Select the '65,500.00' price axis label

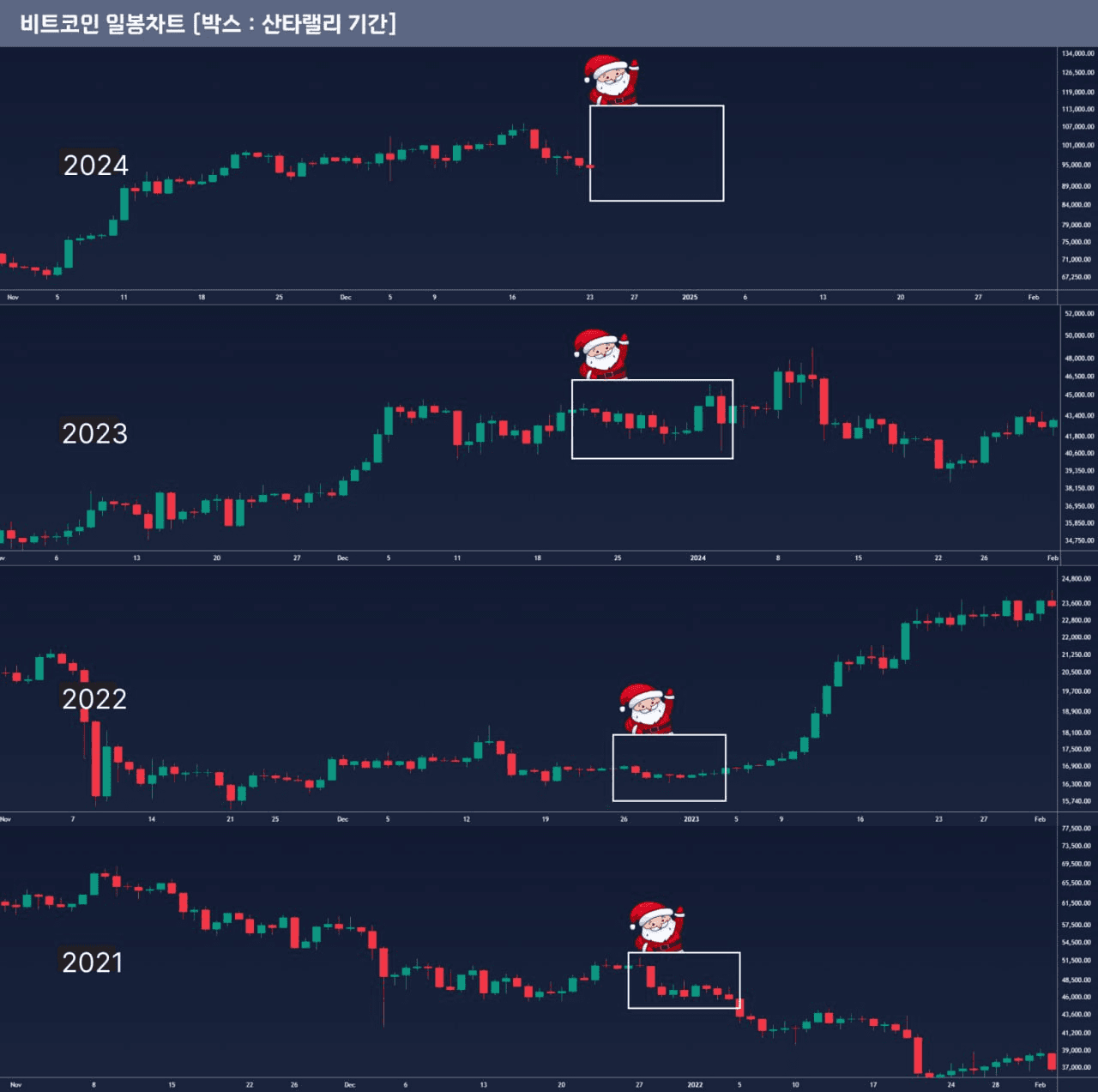coord(1077,883)
